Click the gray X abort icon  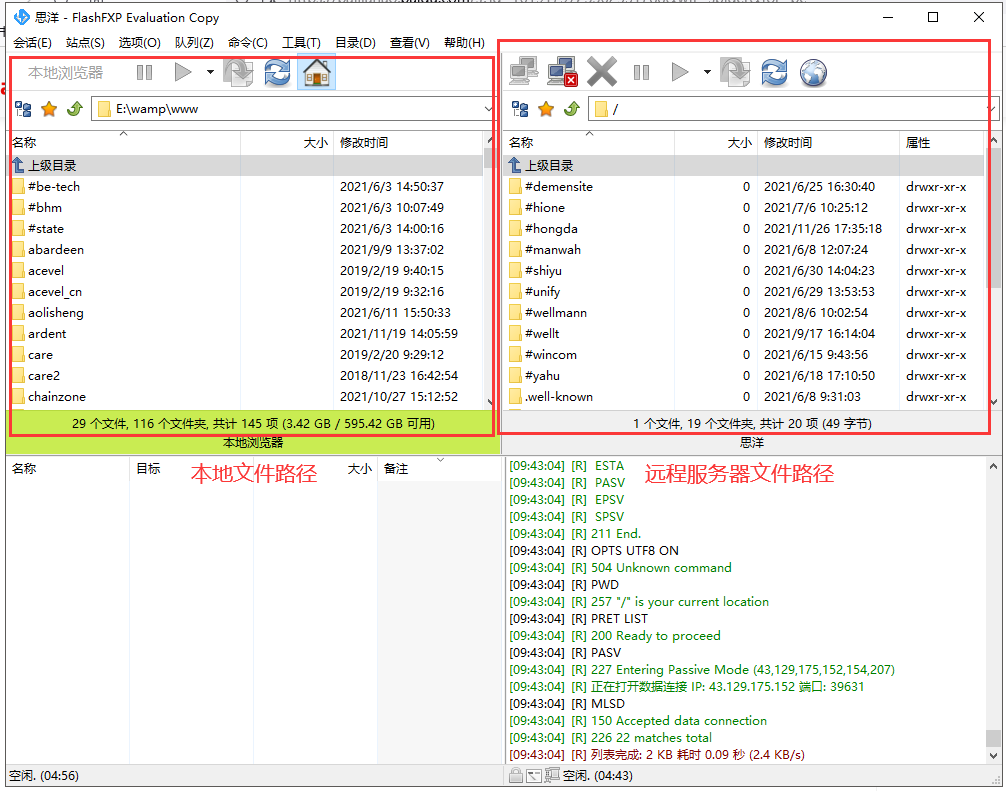click(x=602, y=73)
